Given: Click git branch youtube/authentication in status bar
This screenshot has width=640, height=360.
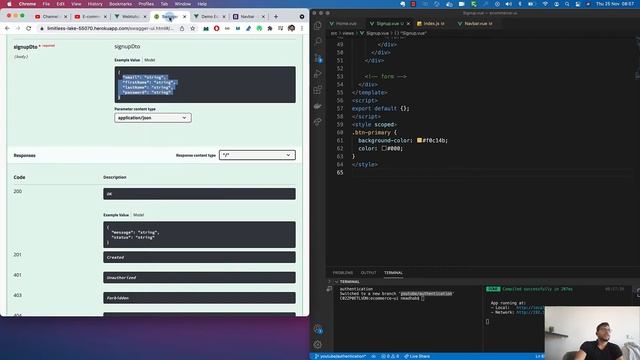Looking at the screenshot, I should click(x=340, y=356).
